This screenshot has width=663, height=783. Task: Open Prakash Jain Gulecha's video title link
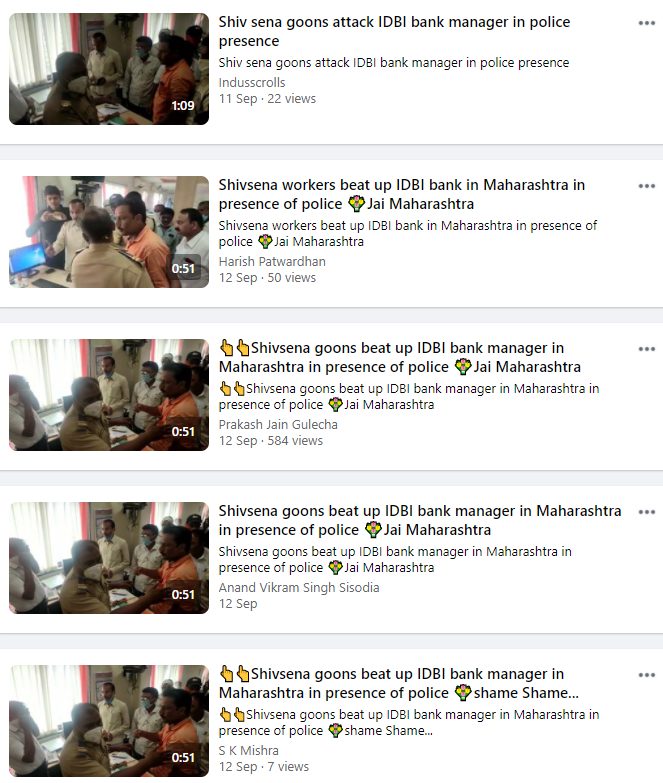pyautogui.click(x=400, y=357)
